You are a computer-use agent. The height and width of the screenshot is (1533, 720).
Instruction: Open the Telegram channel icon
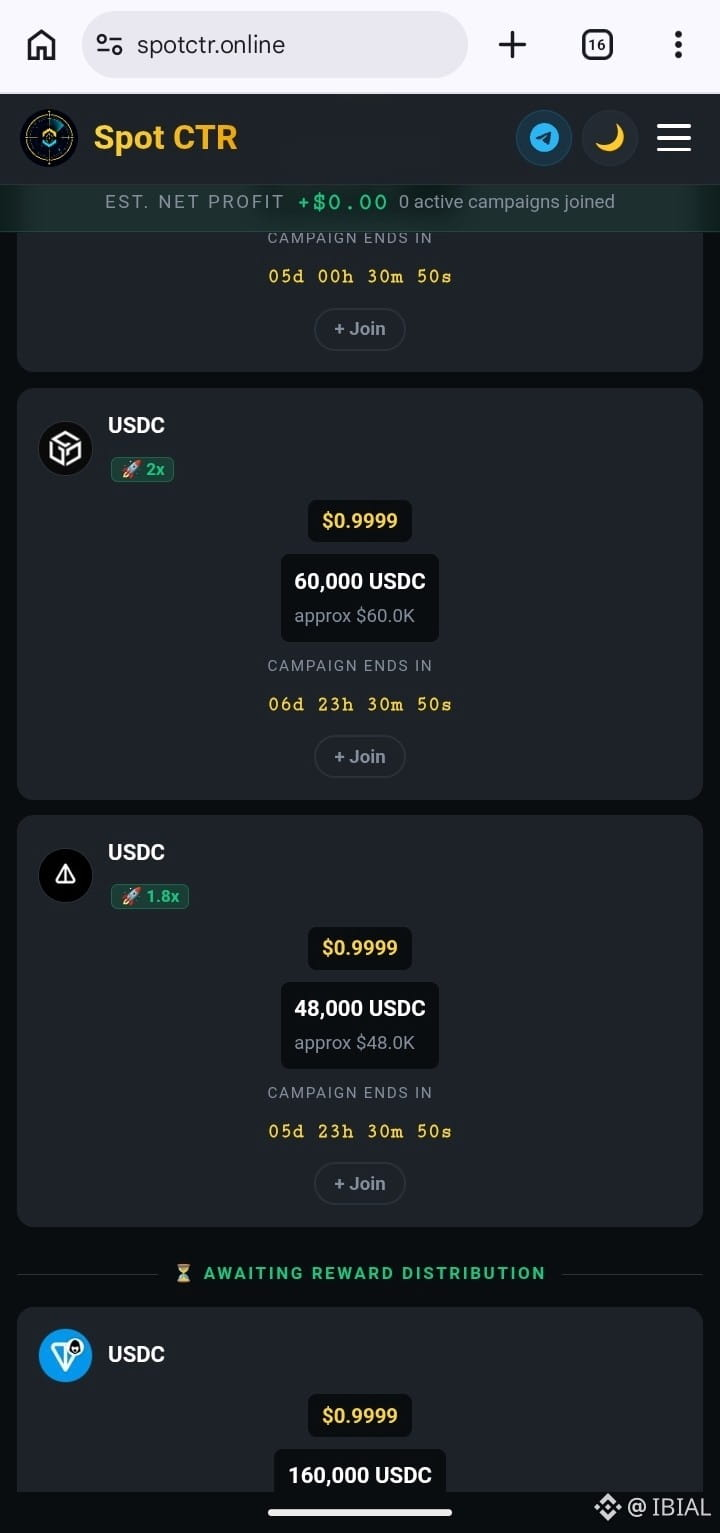(544, 138)
